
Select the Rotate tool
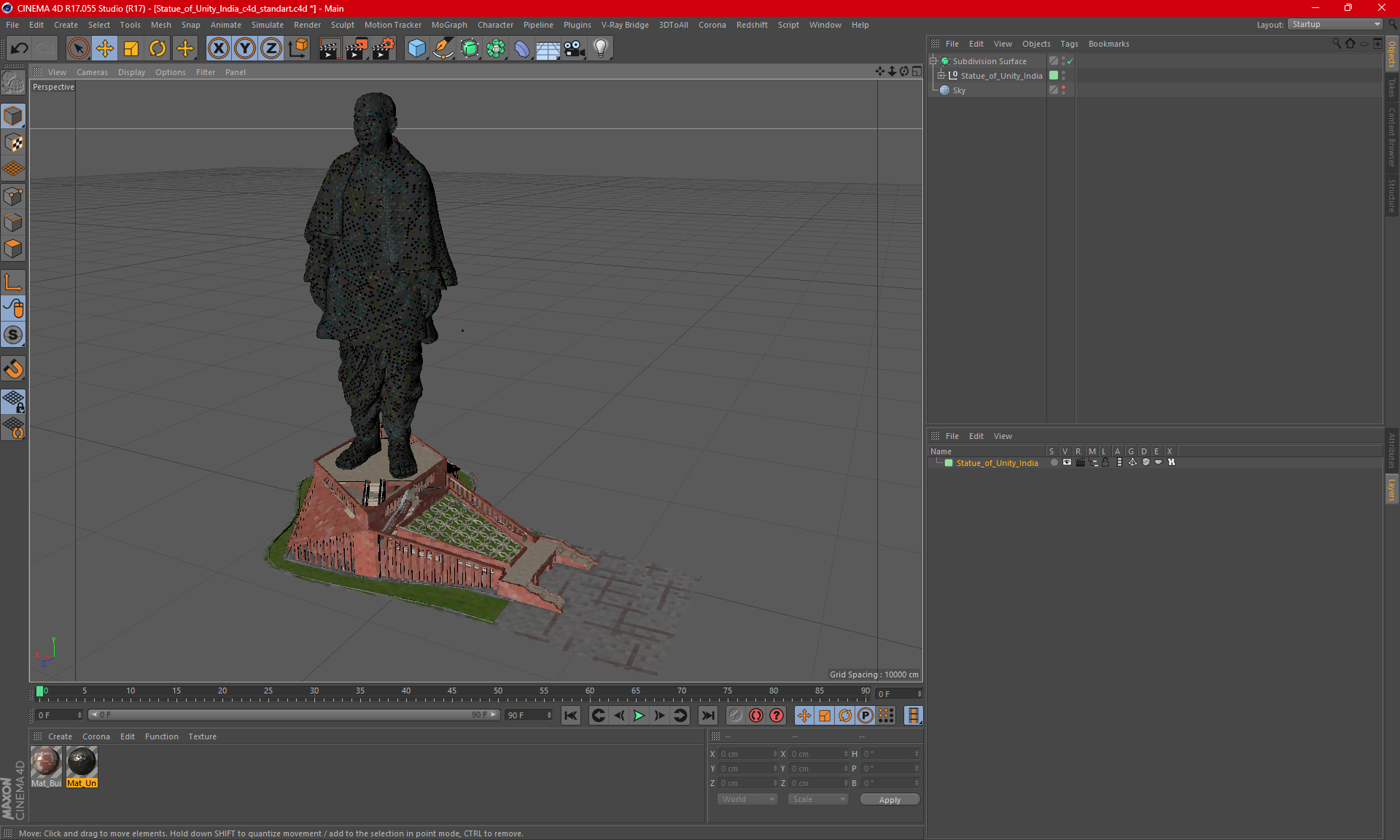click(x=157, y=48)
